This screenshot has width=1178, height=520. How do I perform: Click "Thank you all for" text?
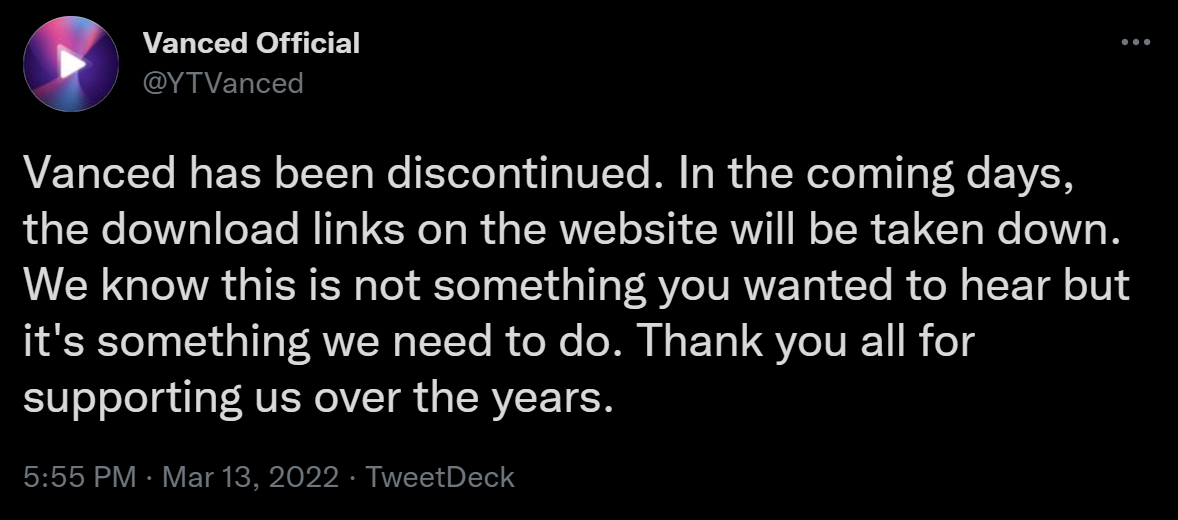[806, 343]
